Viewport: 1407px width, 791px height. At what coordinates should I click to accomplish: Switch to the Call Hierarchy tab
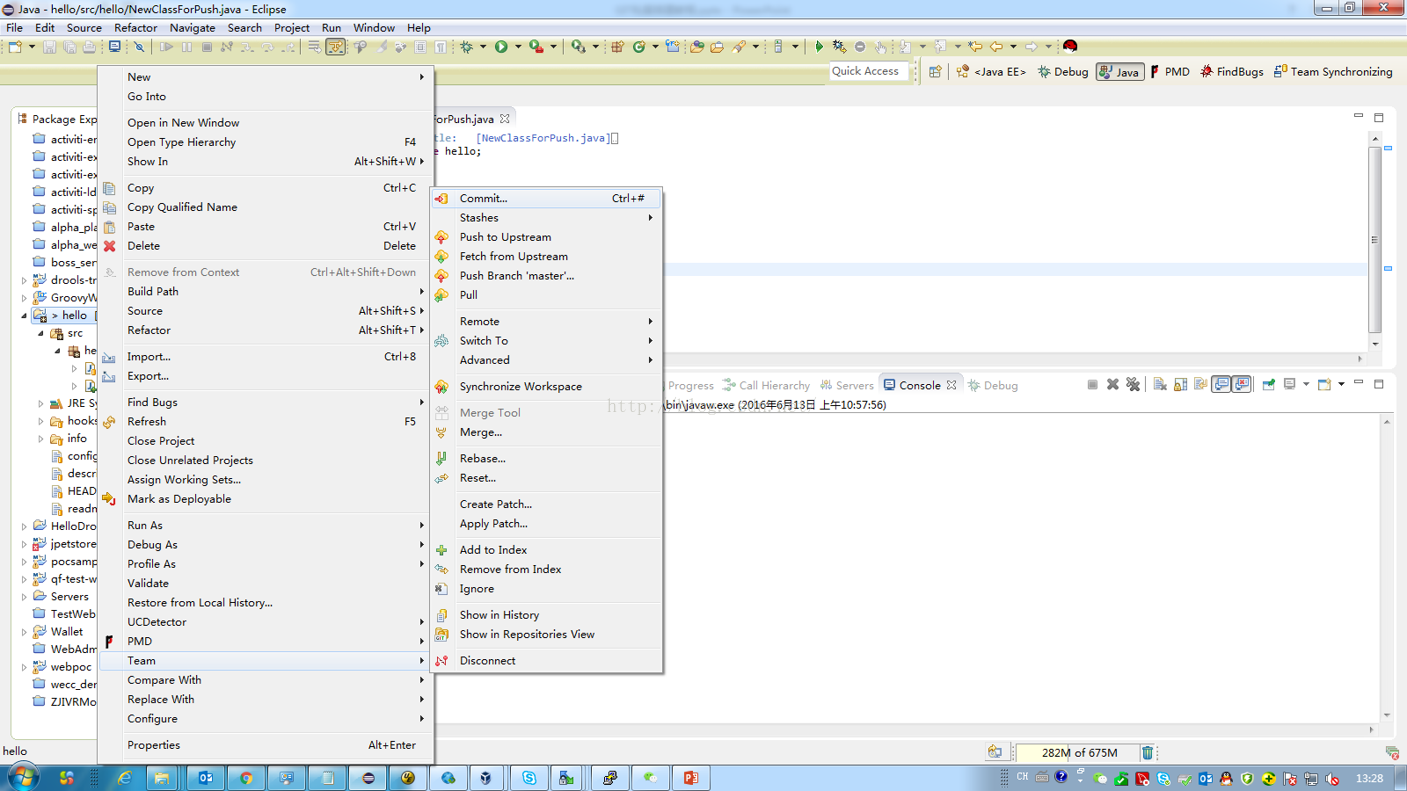(x=766, y=385)
